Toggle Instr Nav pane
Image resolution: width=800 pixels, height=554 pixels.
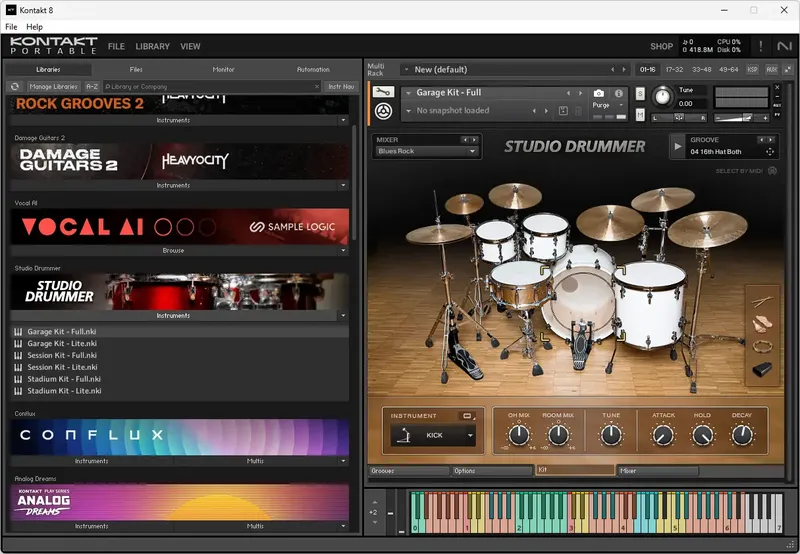coord(341,87)
